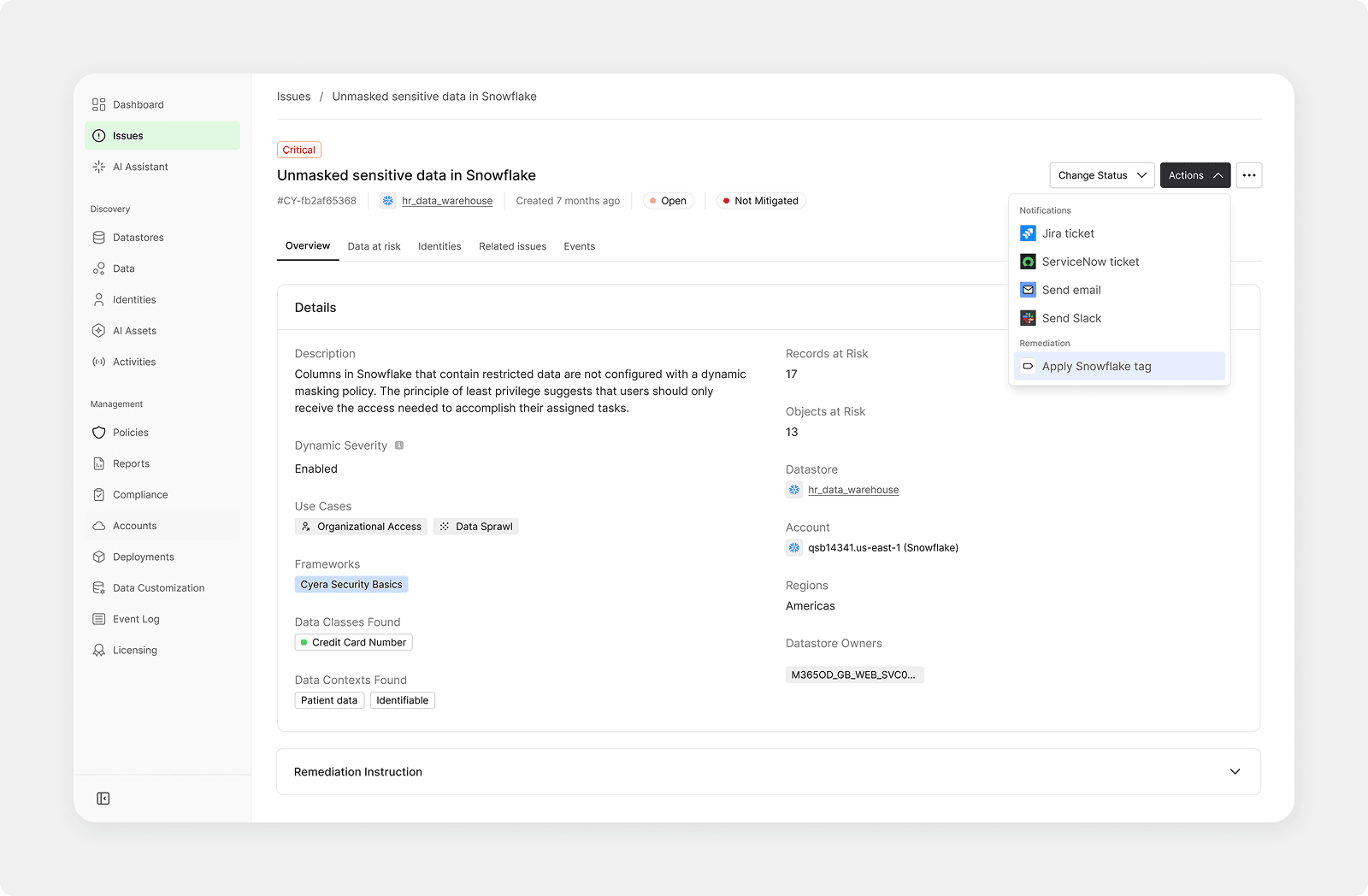Open the more options ellipsis menu

(x=1249, y=174)
